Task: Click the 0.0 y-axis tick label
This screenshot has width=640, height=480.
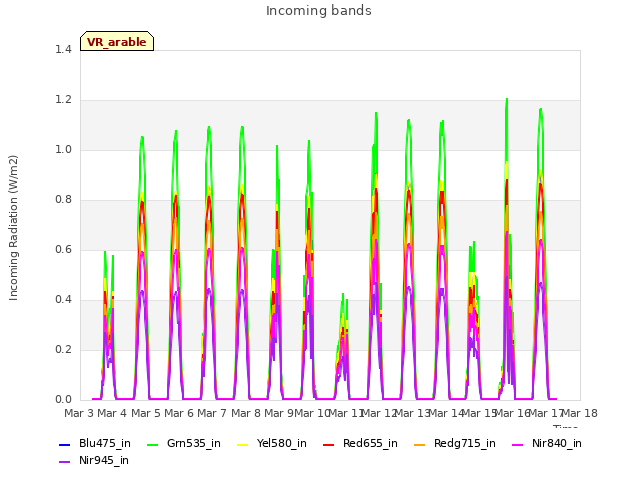Action: 63,400
